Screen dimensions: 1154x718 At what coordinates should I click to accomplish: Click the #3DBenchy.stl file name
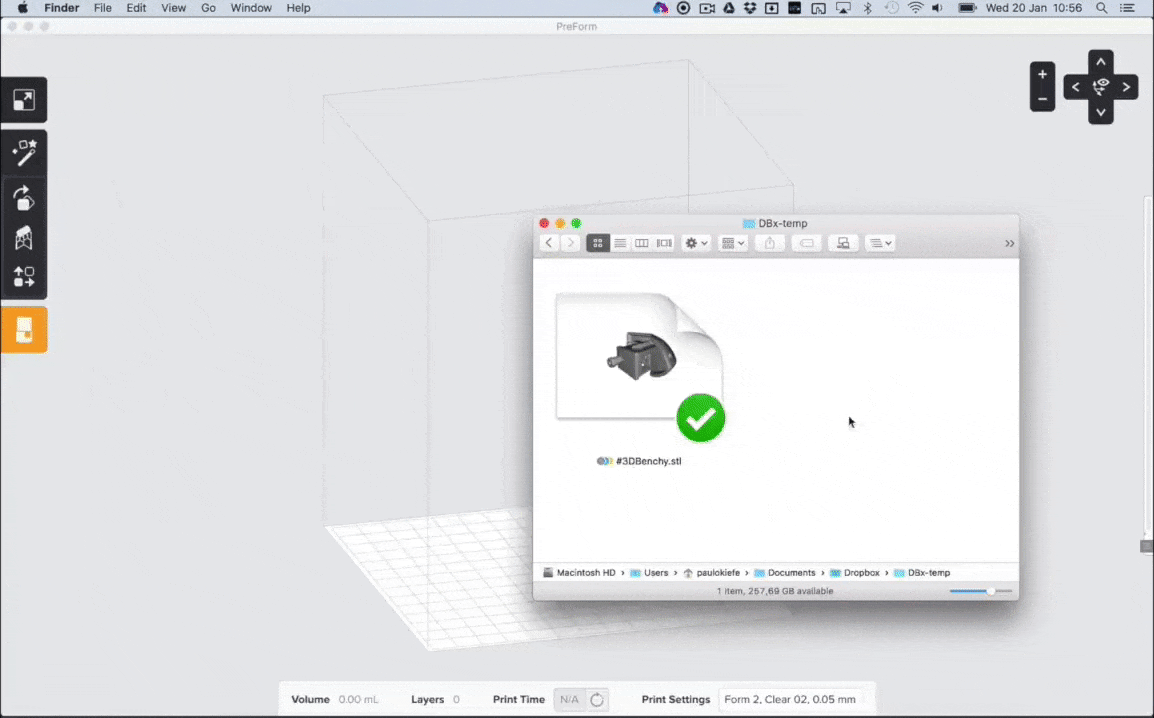point(648,461)
